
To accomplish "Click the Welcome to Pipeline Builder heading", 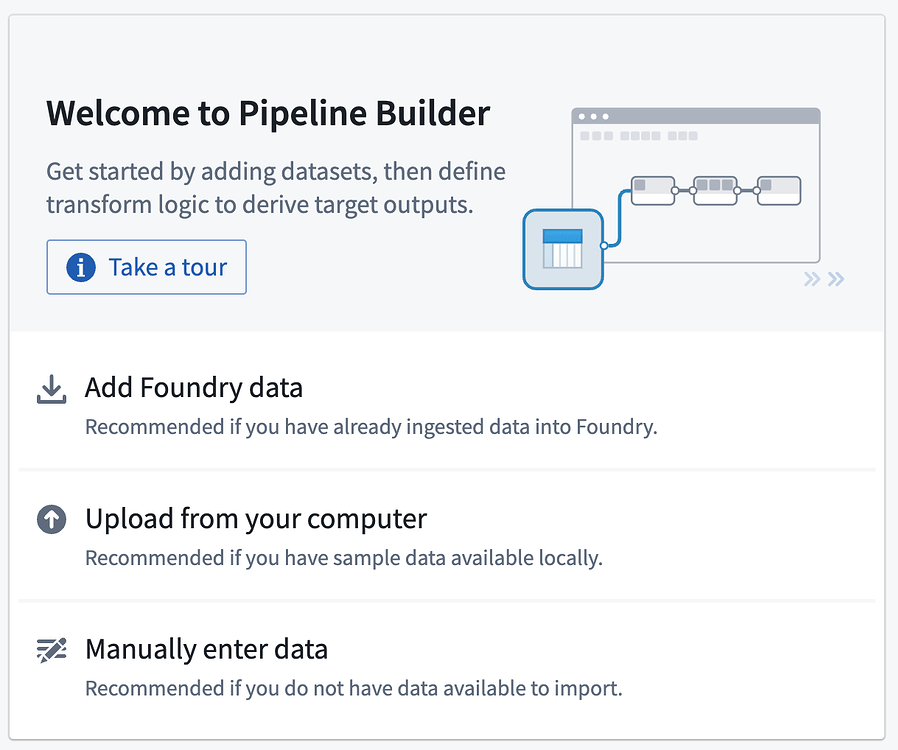I will (x=268, y=113).
